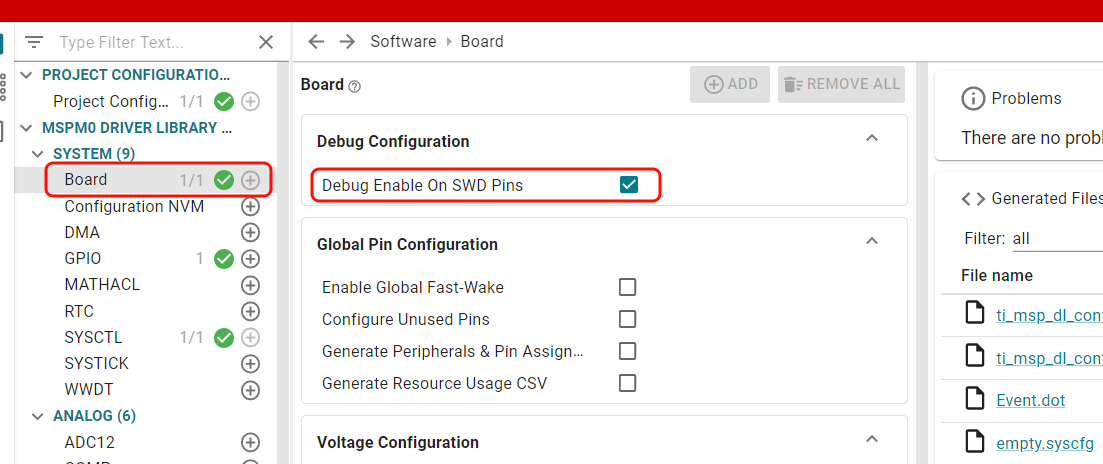Open the Event.dot generated file

coord(1031,401)
